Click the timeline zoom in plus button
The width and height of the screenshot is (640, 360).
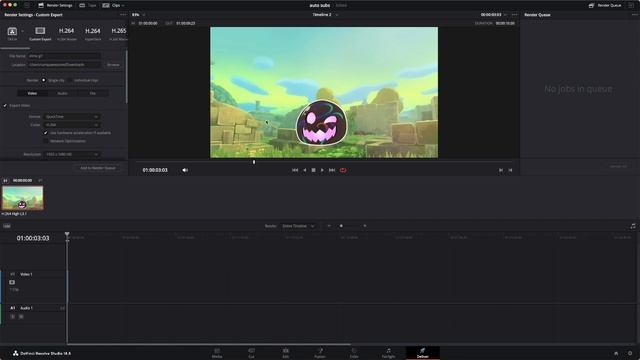coord(364,226)
